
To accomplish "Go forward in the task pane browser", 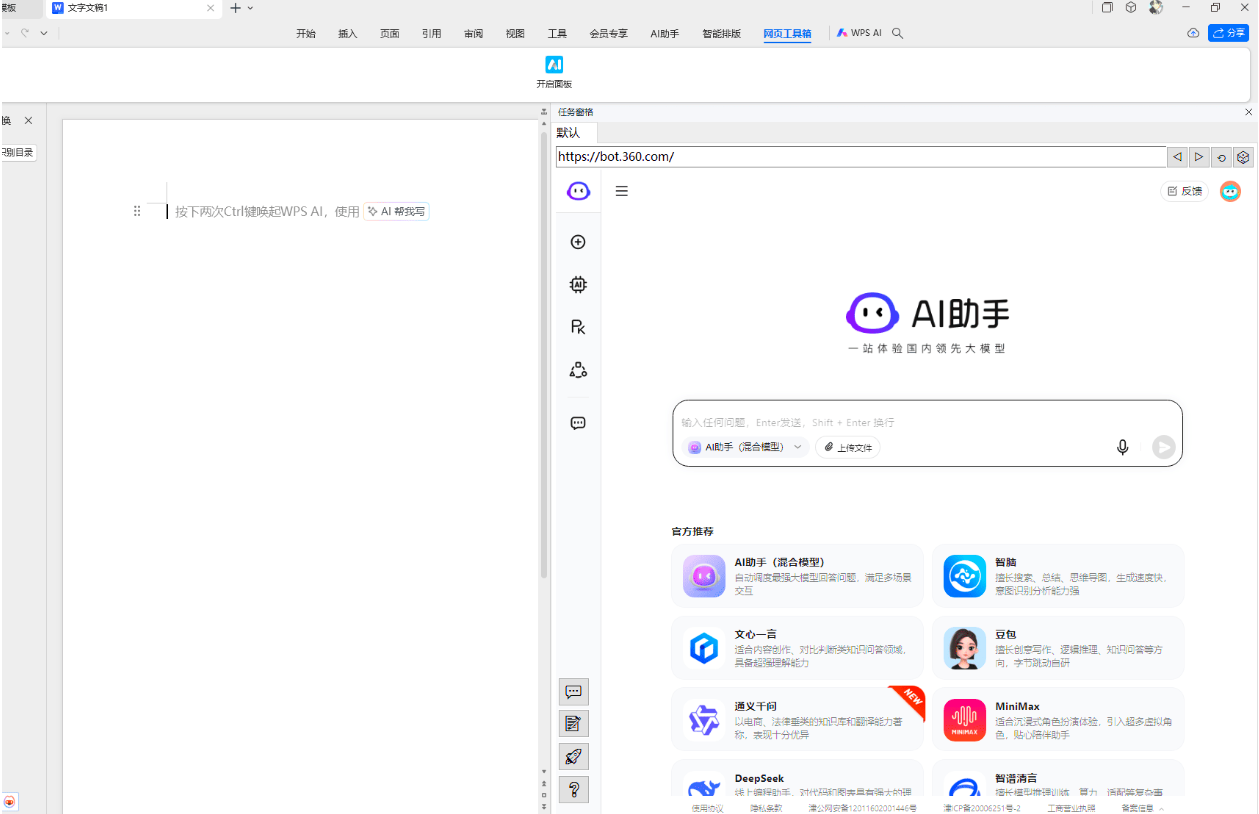I will [1200, 157].
